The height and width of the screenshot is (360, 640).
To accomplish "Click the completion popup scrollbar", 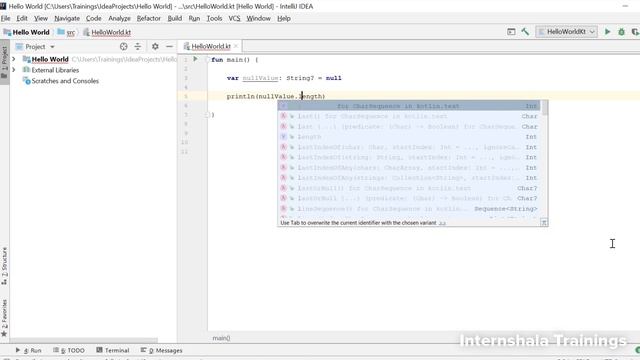I will click(x=544, y=108).
